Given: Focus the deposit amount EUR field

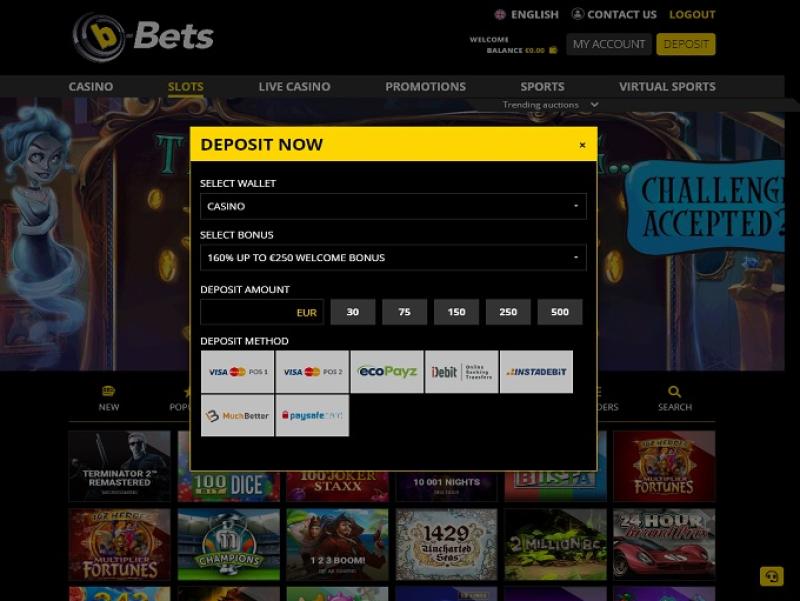Looking at the screenshot, I should pyautogui.click(x=262, y=312).
